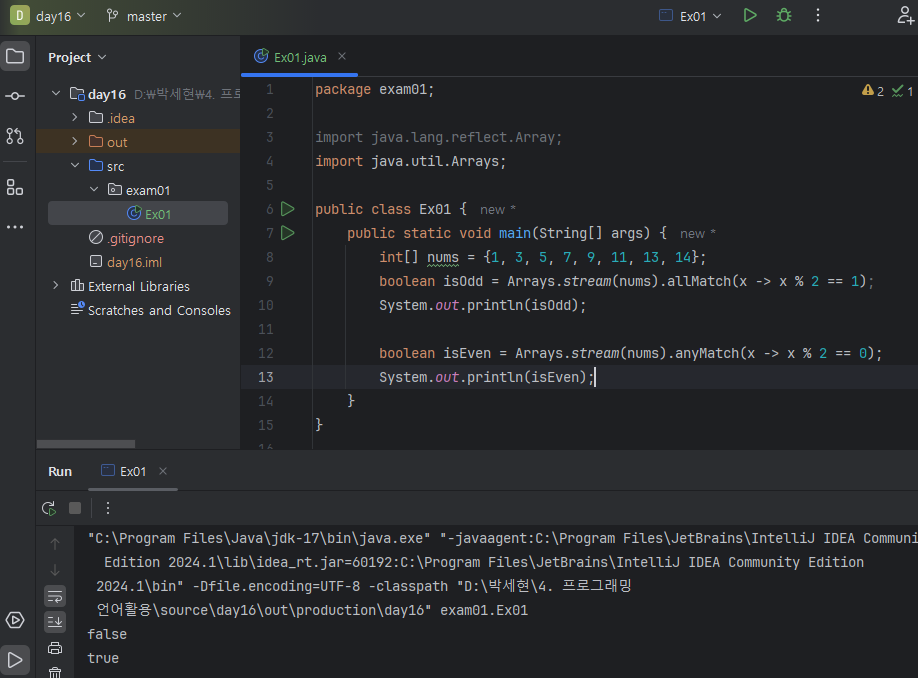Toggle the Project tool window folder icon
918x678 pixels.
pyautogui.click(x=15, y=56)
